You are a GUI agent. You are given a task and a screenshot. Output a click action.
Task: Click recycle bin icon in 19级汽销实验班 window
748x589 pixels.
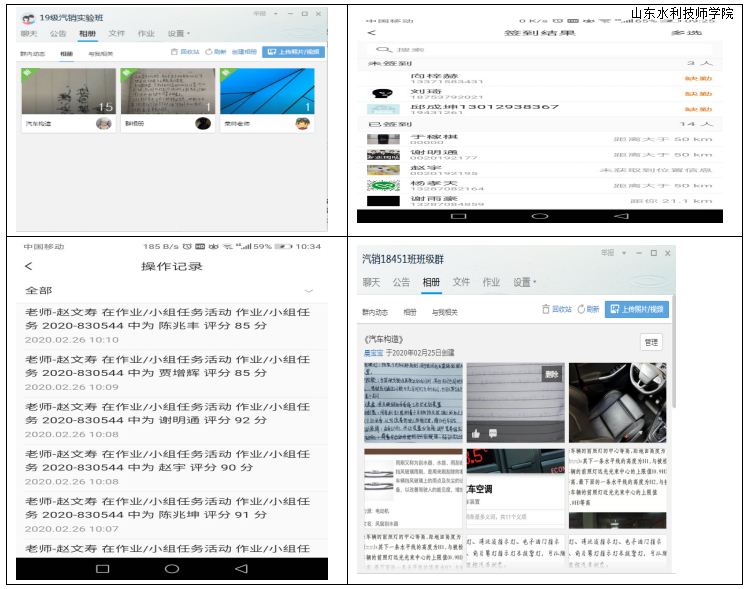174,52
